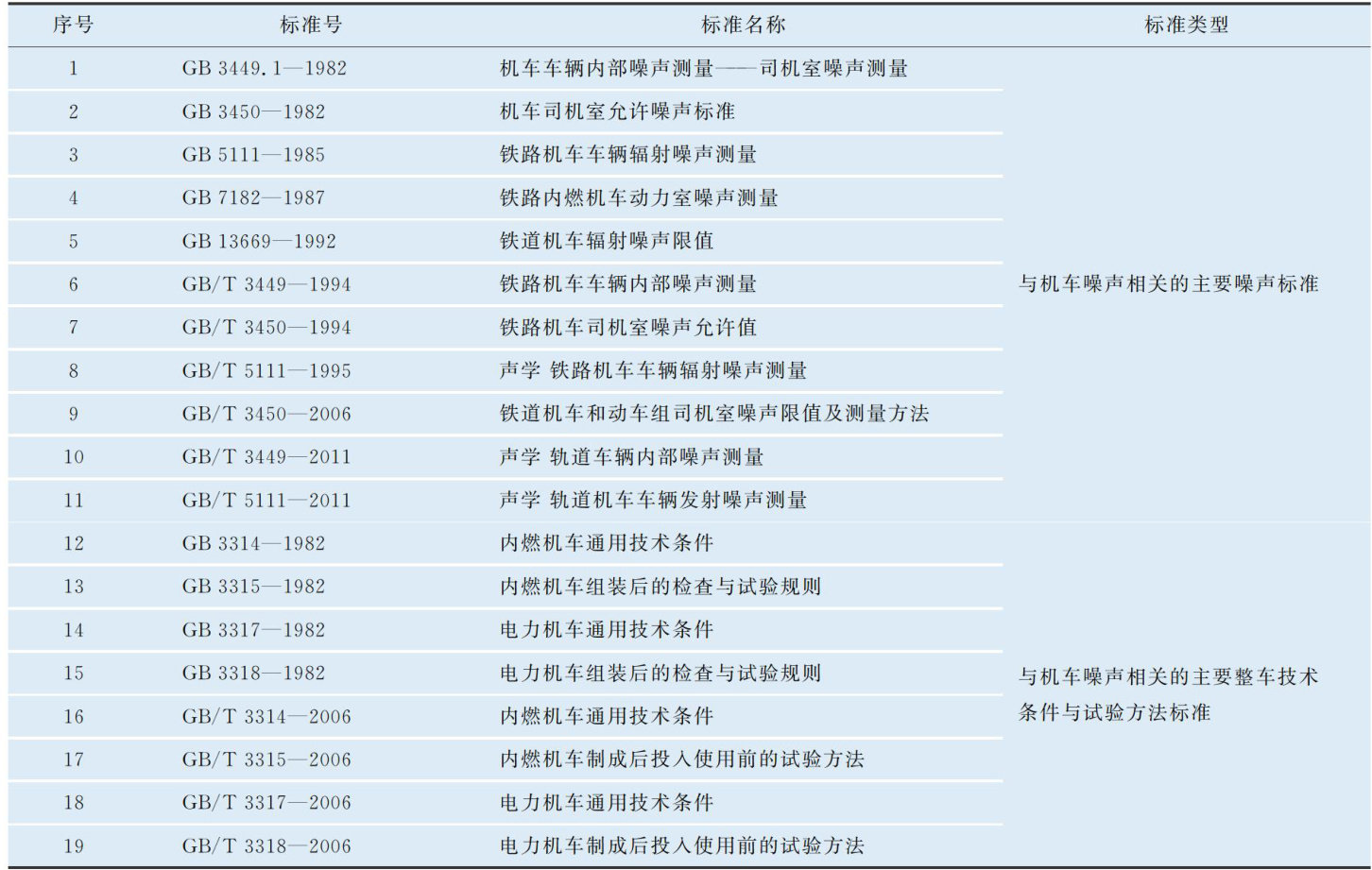The width and height of the screenshot is (1372, 870).
Task: Select standard number GB 3449.1—1982
Action: point(265,68)
